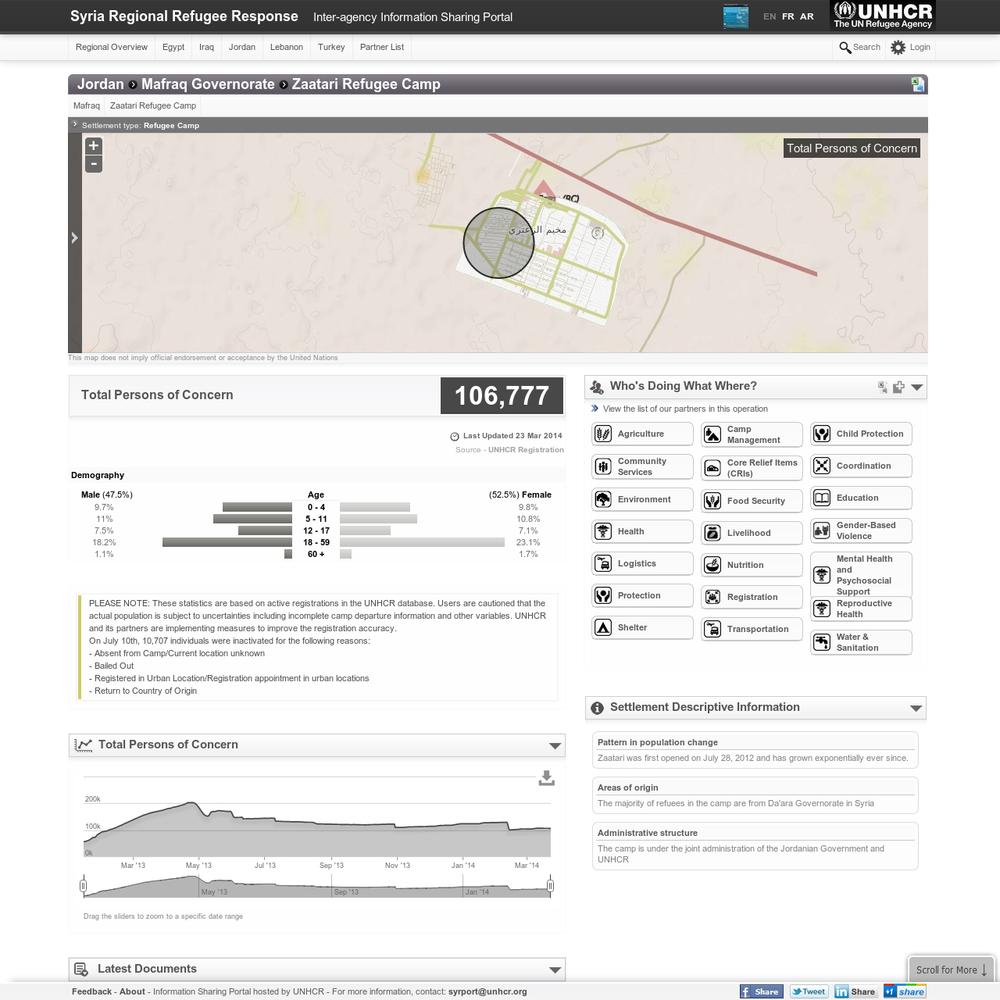Click the Environment sector icon

point(603,499)
